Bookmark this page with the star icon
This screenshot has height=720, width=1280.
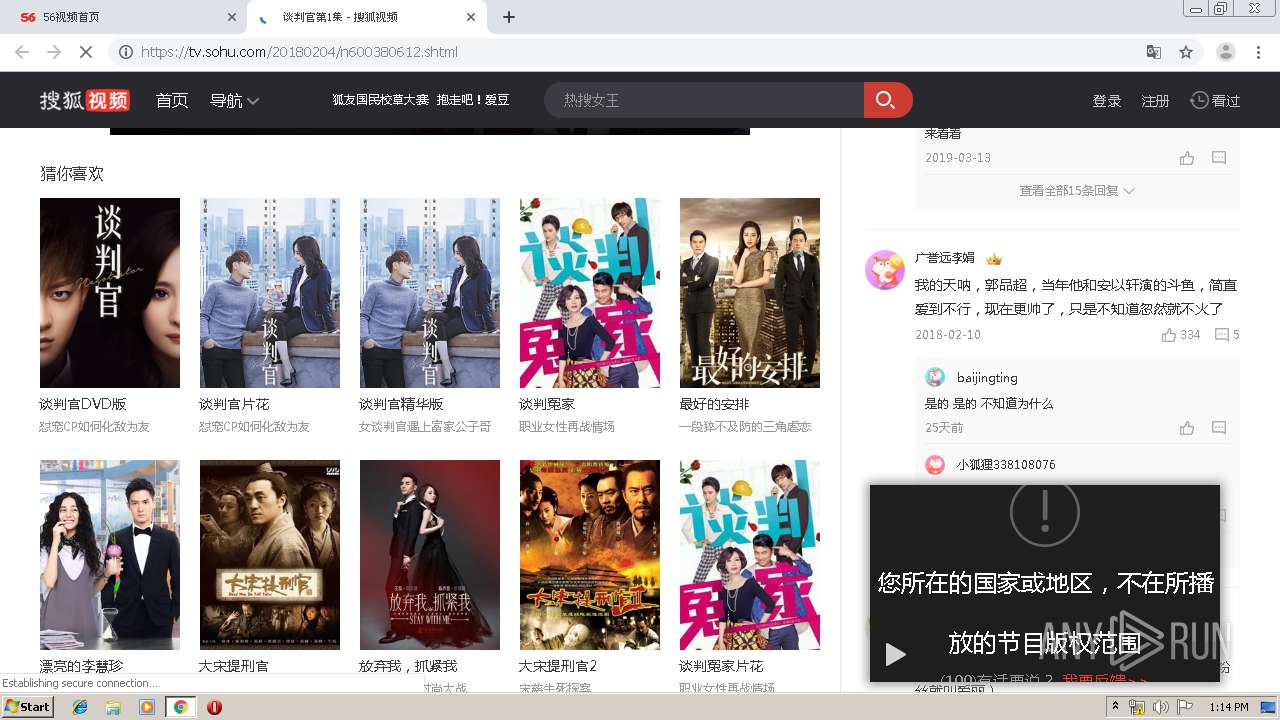pyautogui.click(x=1186, y=52)
